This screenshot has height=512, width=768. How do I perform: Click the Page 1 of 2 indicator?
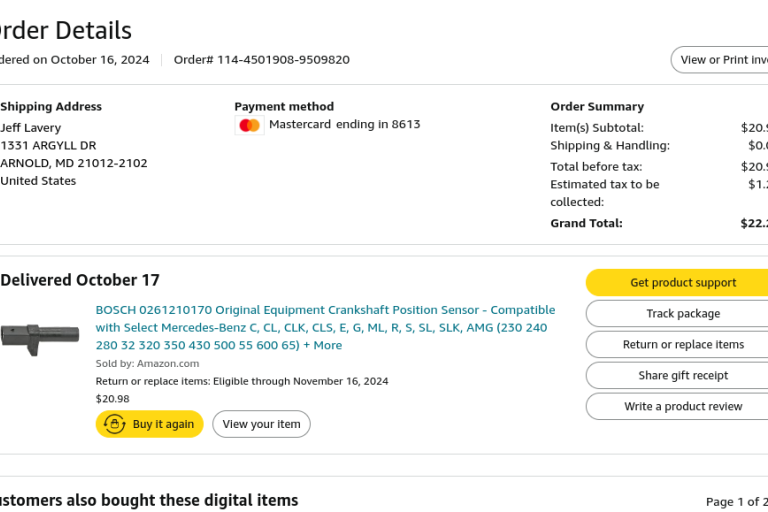(x=737, y=502)
